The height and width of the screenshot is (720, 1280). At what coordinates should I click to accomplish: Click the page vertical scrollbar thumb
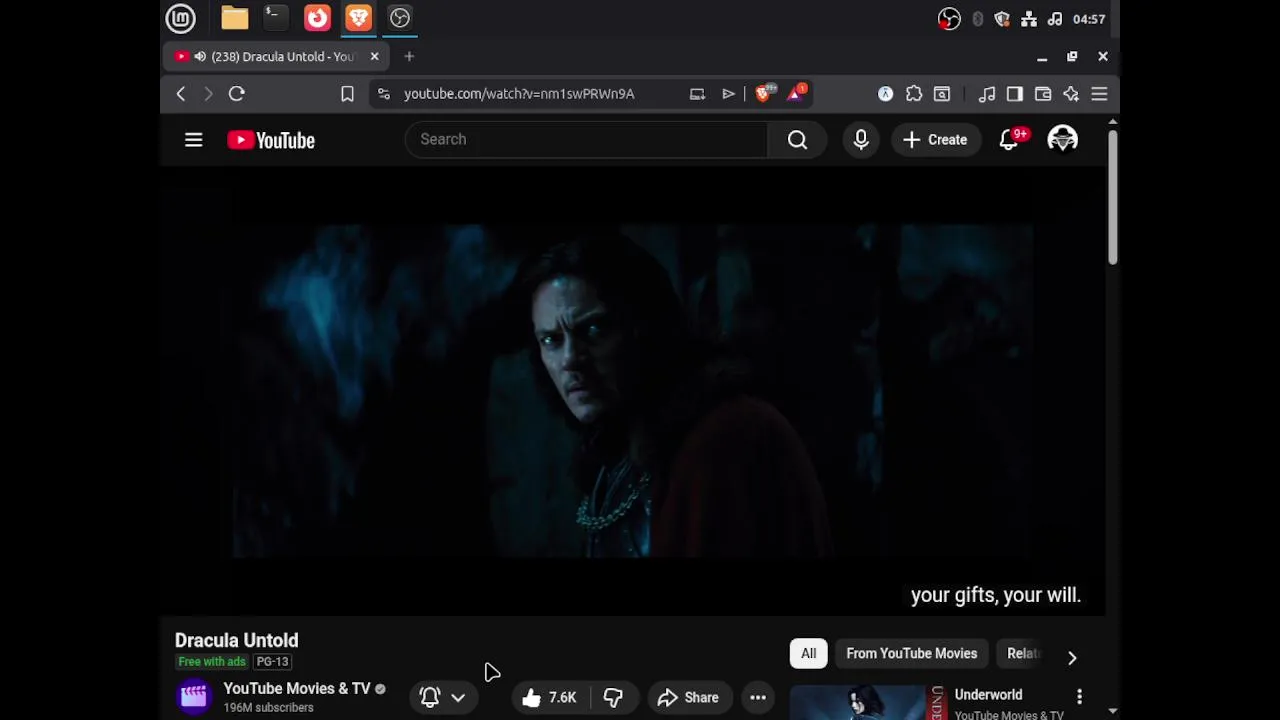pos(1112,196)
